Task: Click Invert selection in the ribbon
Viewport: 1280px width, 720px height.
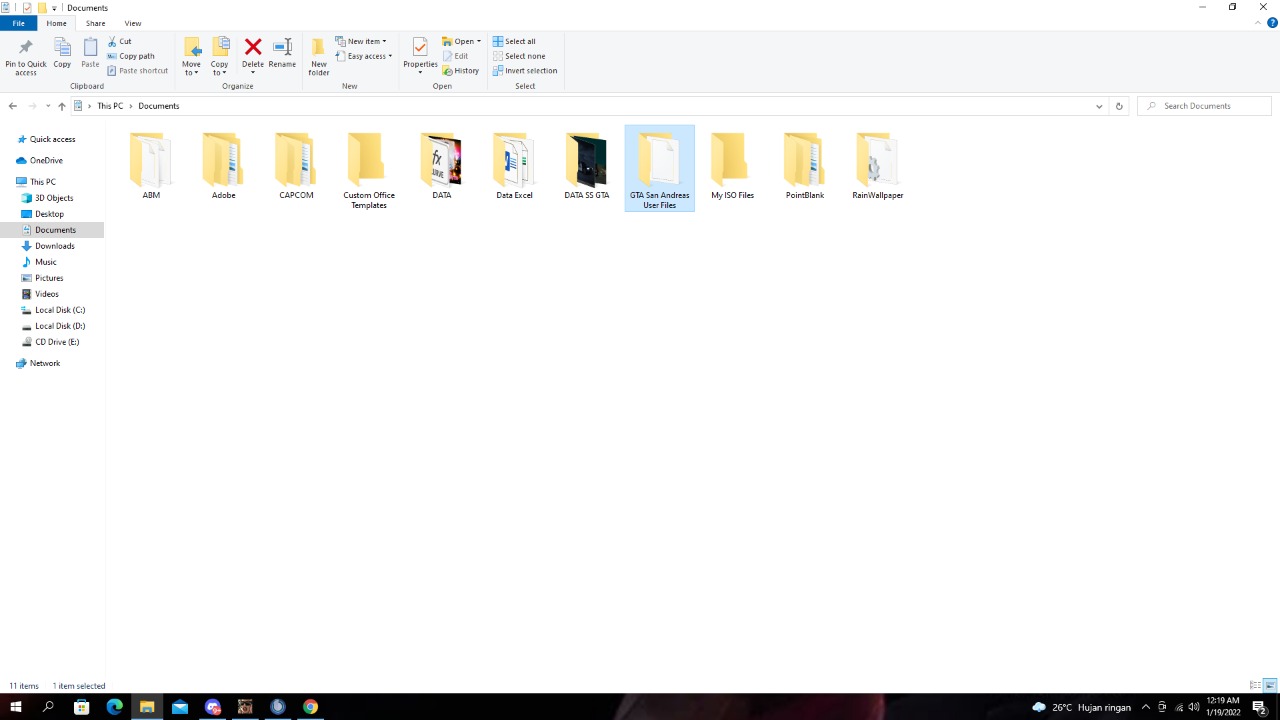Action: (x=525, y=71)
